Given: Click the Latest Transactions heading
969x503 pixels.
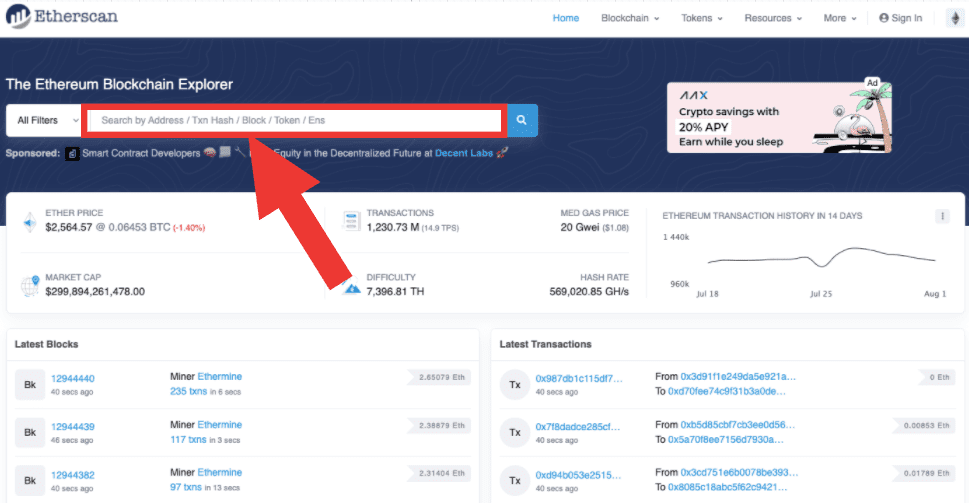Looking at the screenshot, I should 545,344.
